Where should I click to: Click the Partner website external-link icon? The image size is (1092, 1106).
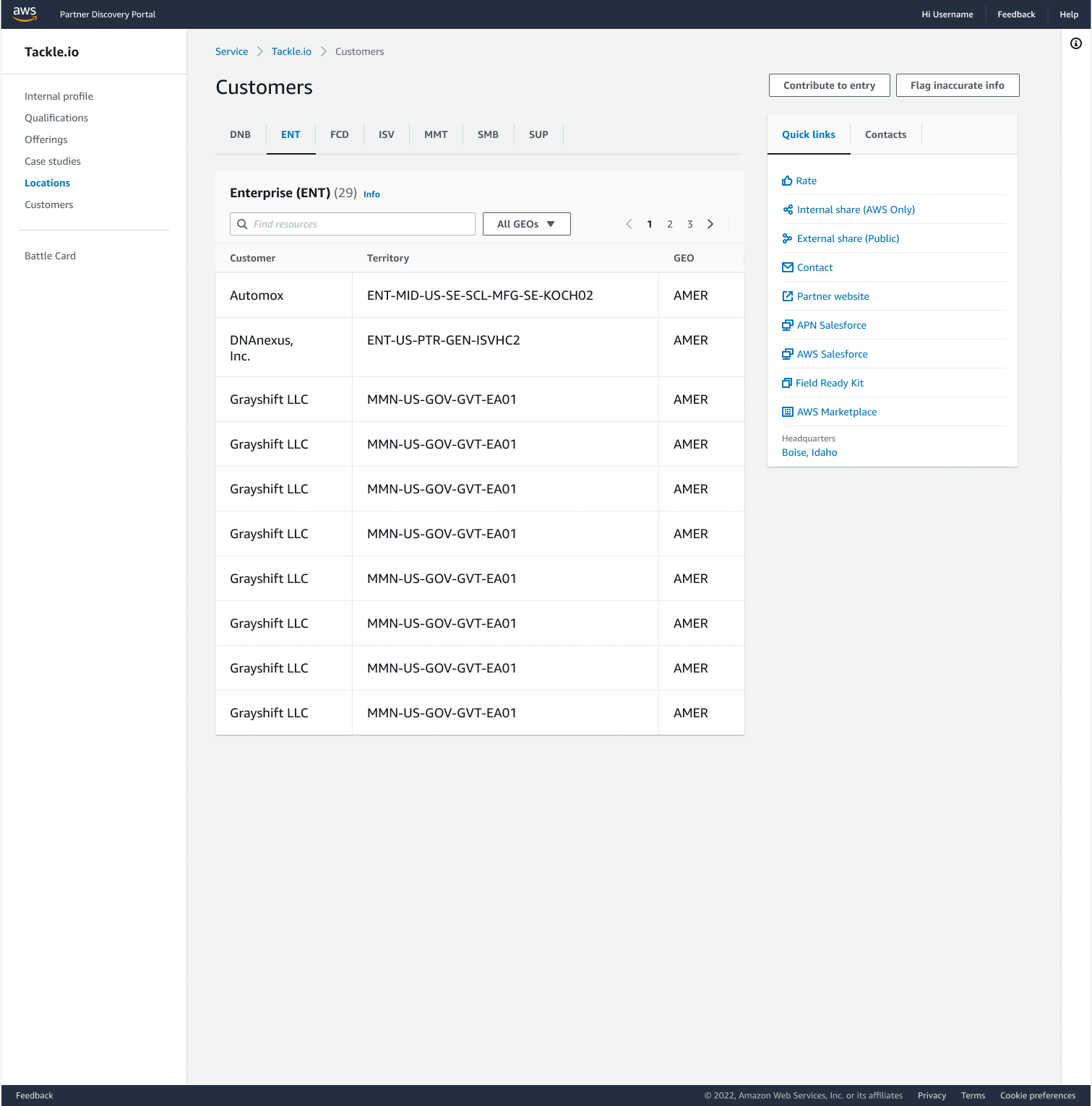click(x=788, y=296)
